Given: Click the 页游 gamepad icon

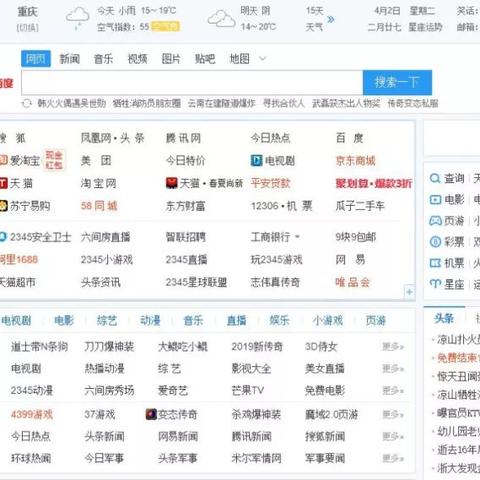Looking at the screenshot, I should pyautogui.click(x=435, y=221).
